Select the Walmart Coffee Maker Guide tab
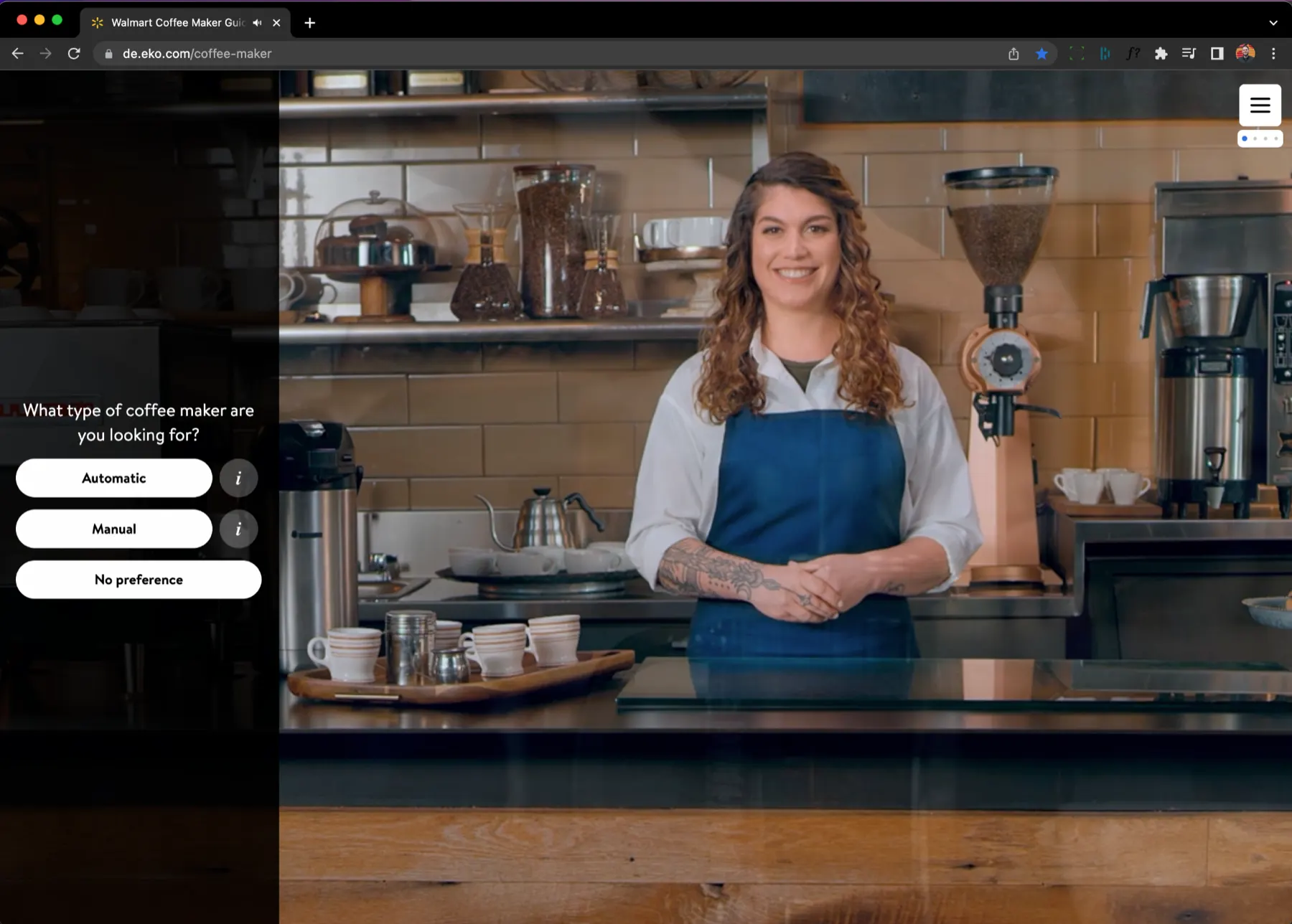 pos(185,23)
